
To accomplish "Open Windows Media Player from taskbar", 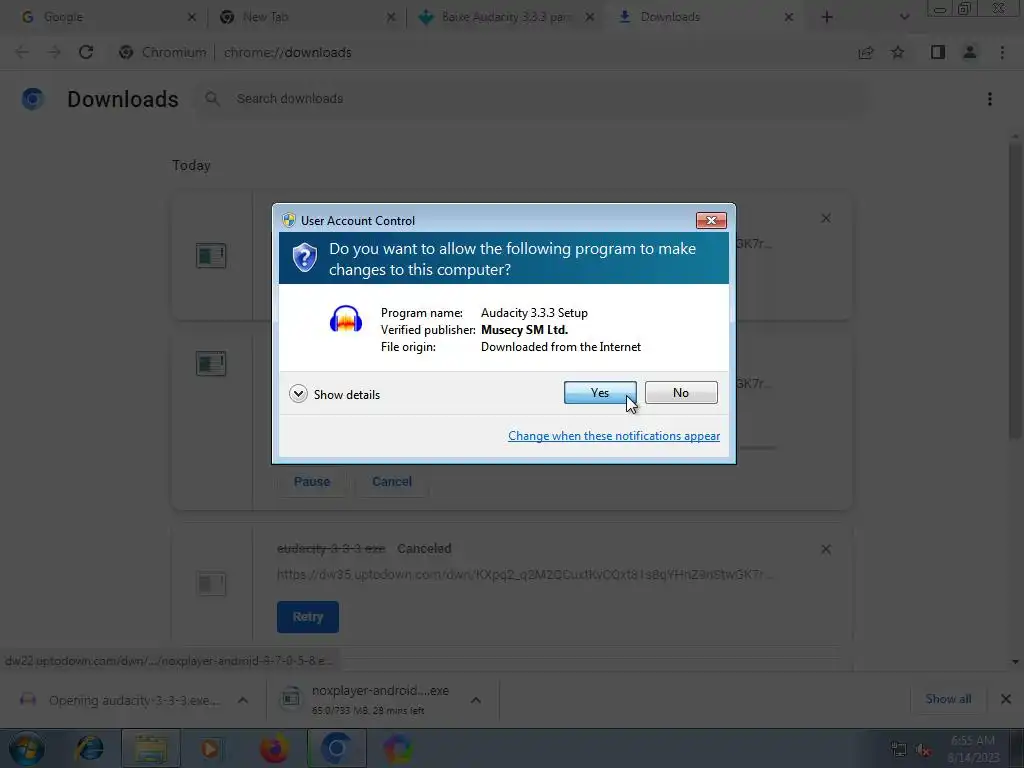I will [210, 748].
